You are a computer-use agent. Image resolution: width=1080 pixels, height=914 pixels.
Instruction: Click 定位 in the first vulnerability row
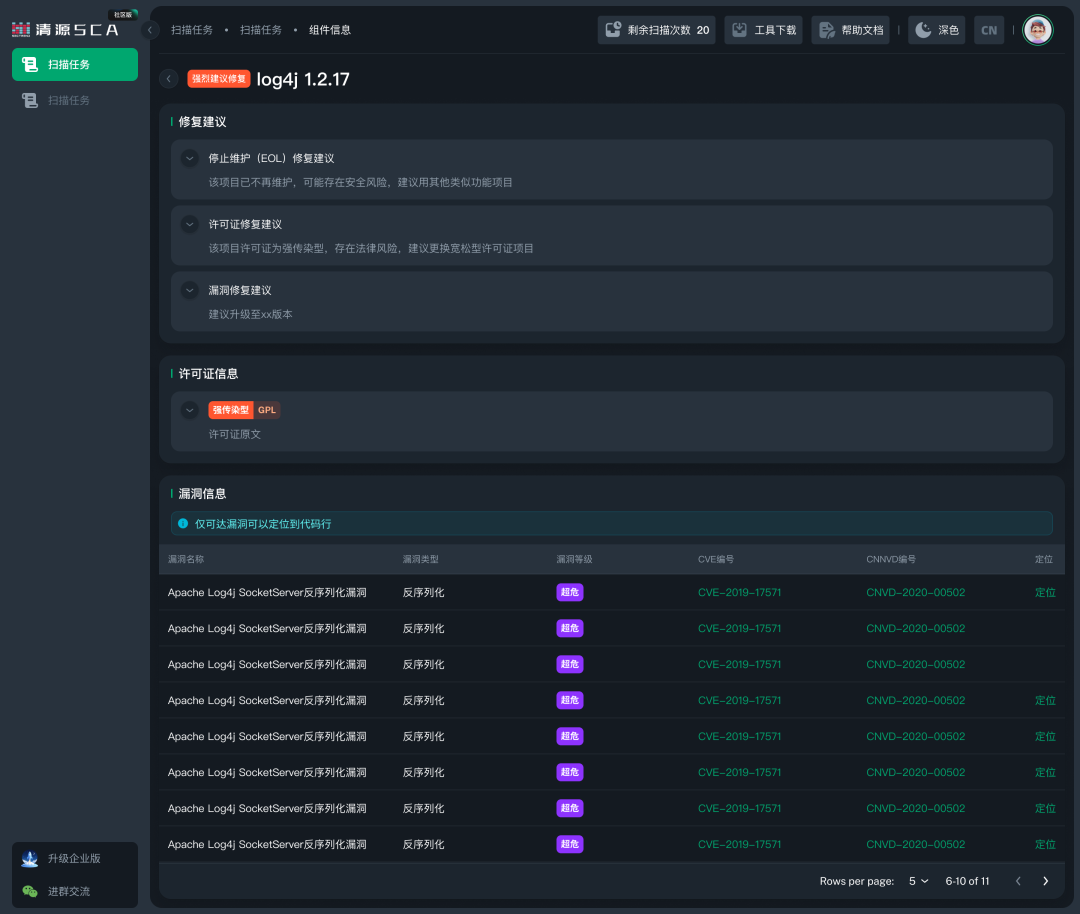(x=1045, y=592)
